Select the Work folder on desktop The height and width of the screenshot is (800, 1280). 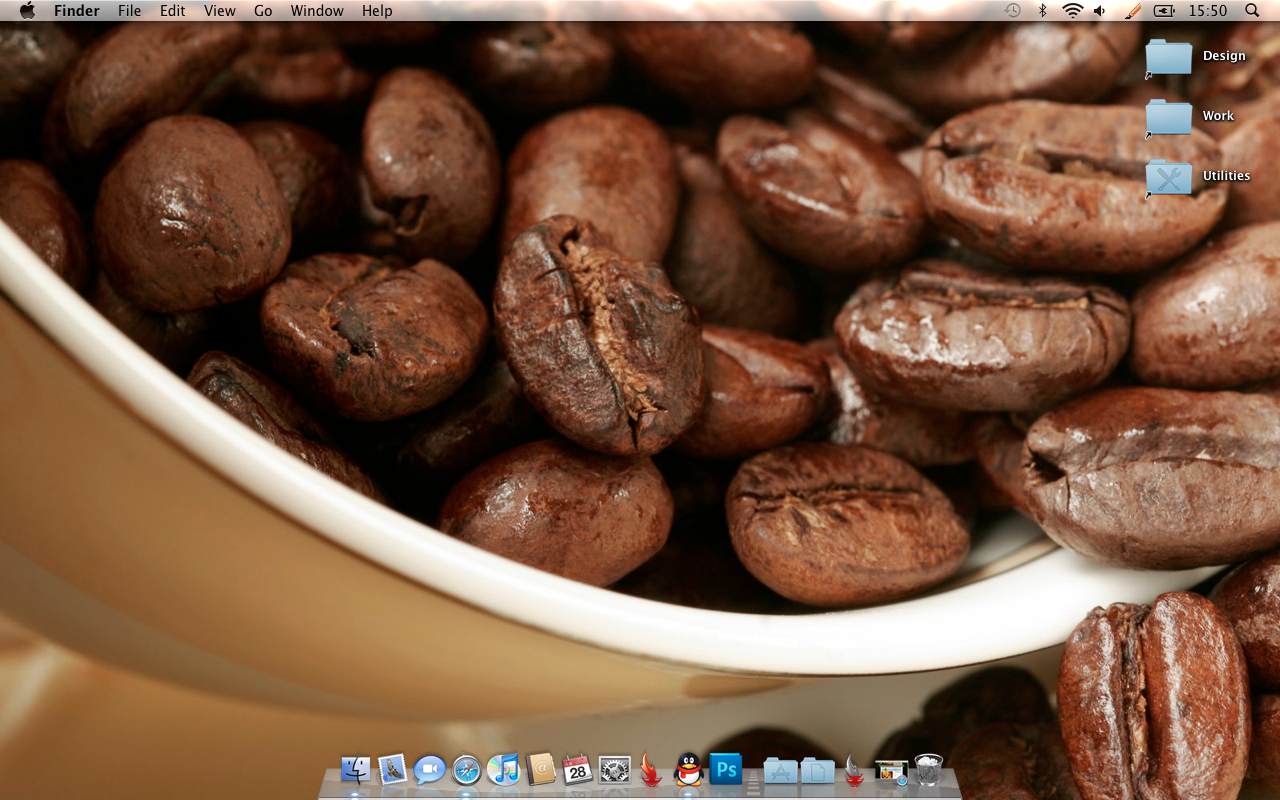1168,117
